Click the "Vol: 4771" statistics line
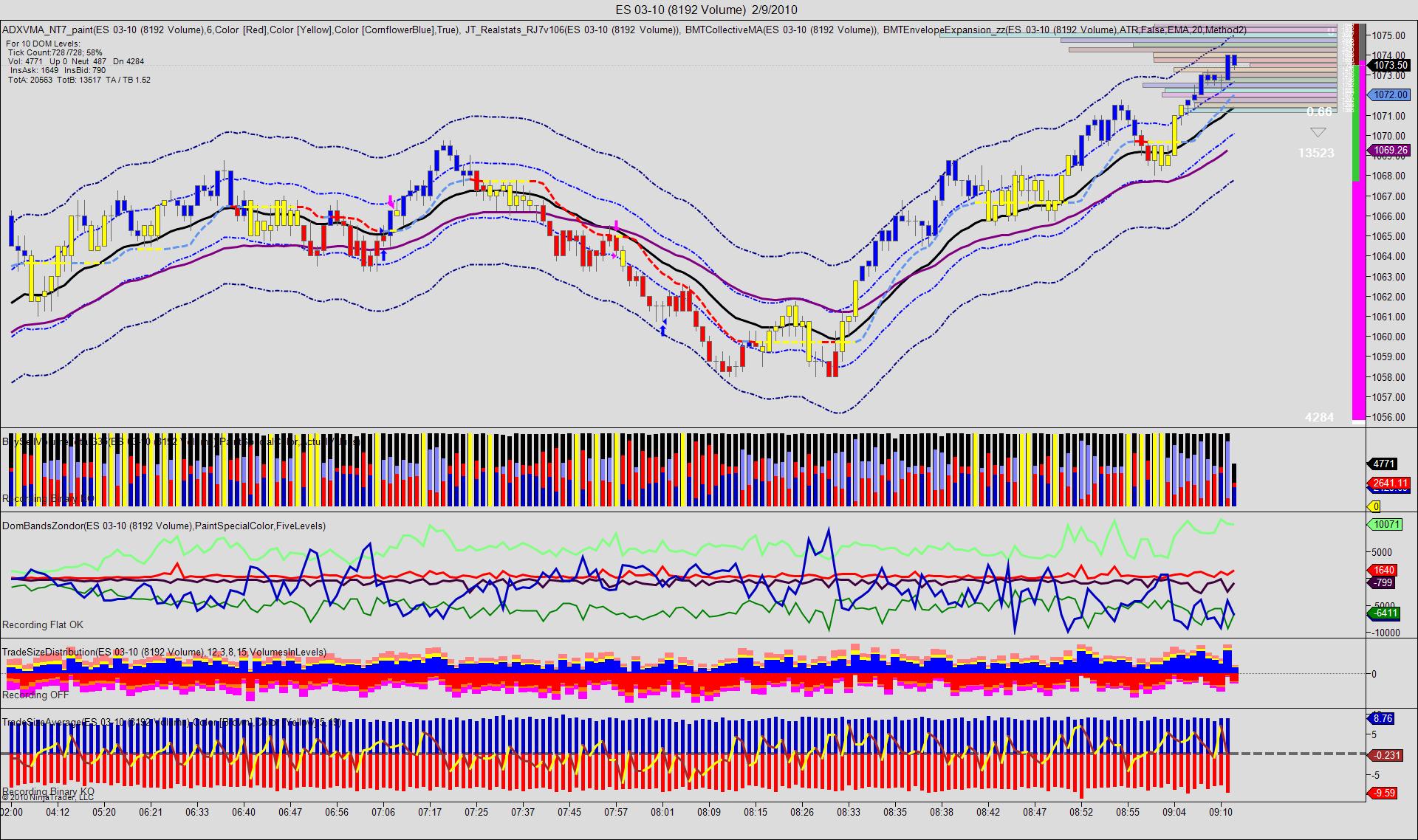Image resolution: width=1418 pixels, height=840 pixels. click(x=76, y=61)
